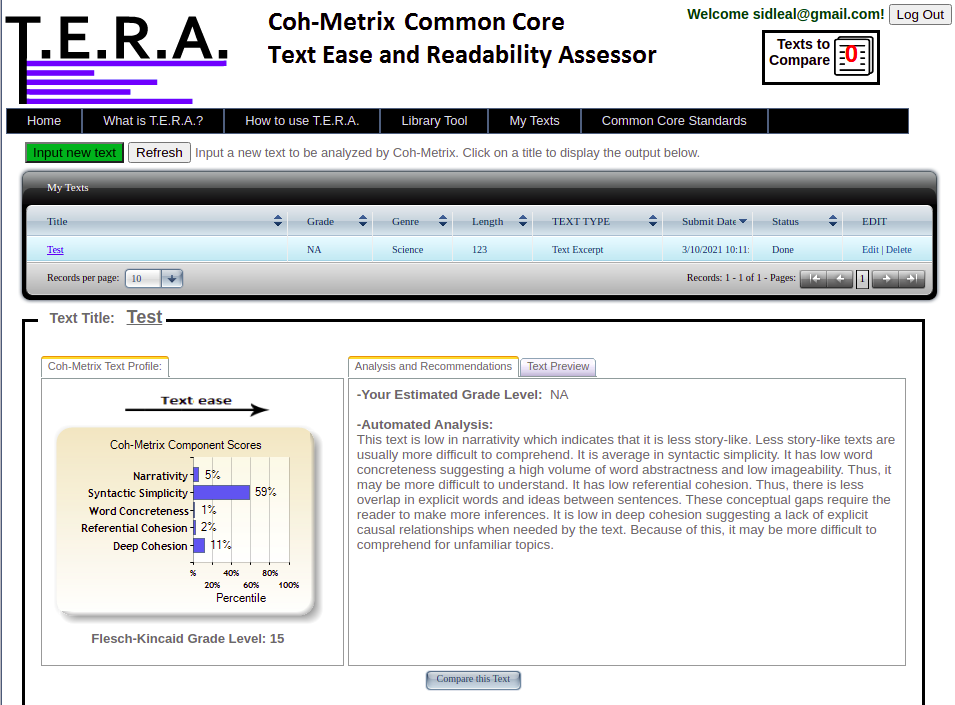Screen dimensions: 955x705
Task: Open the Texts to Compare counter icon
Action: (x=851, y=57)
